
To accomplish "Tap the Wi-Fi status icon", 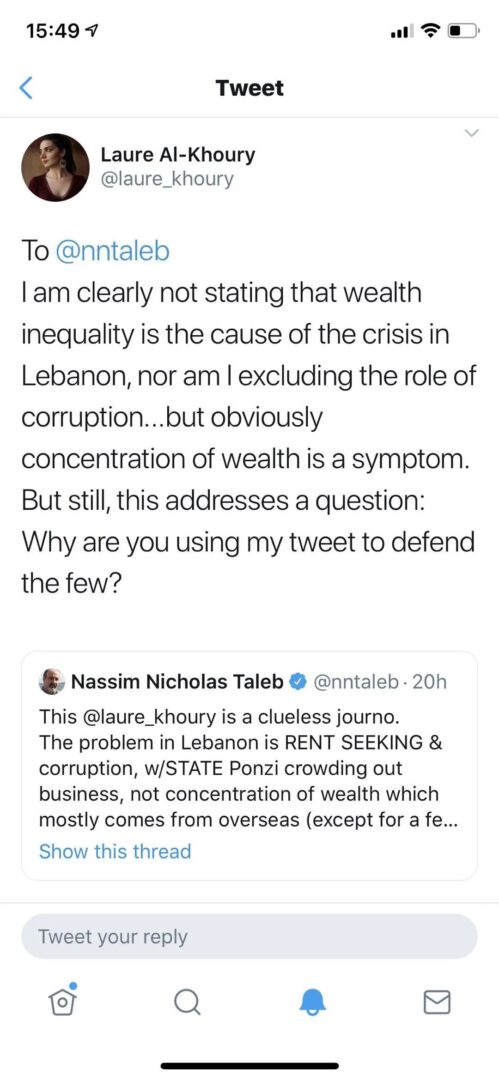I will (x=431, y=31).
